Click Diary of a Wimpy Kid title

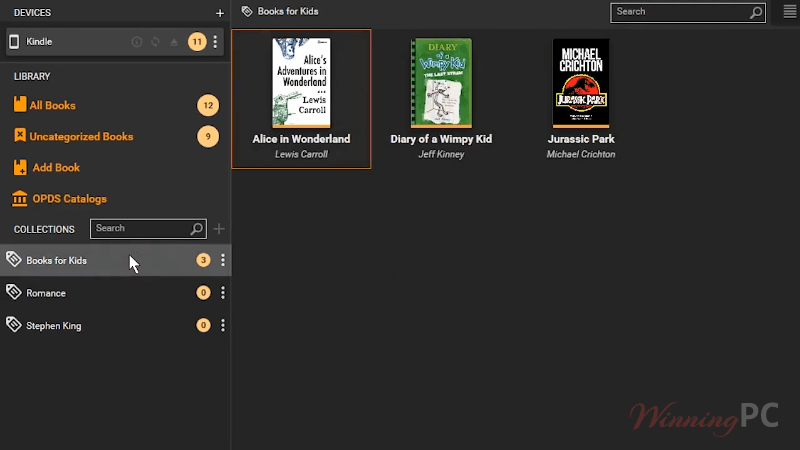coord(441,139)
